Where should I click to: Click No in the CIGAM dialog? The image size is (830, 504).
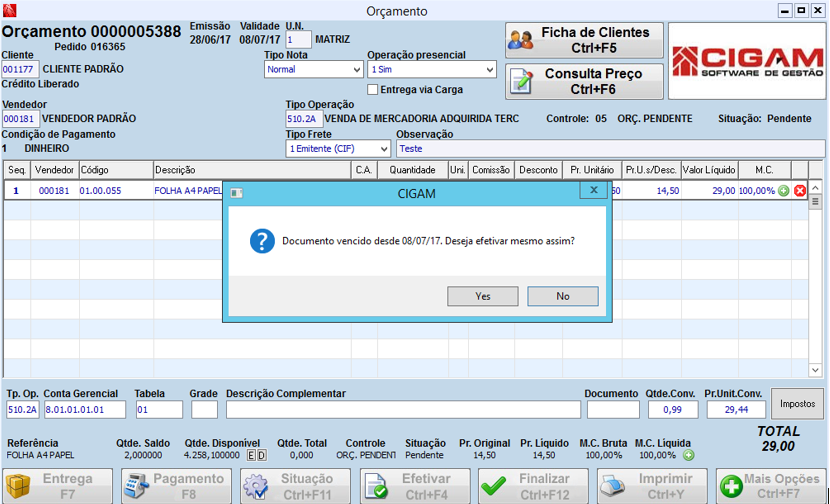coord(563,296)
